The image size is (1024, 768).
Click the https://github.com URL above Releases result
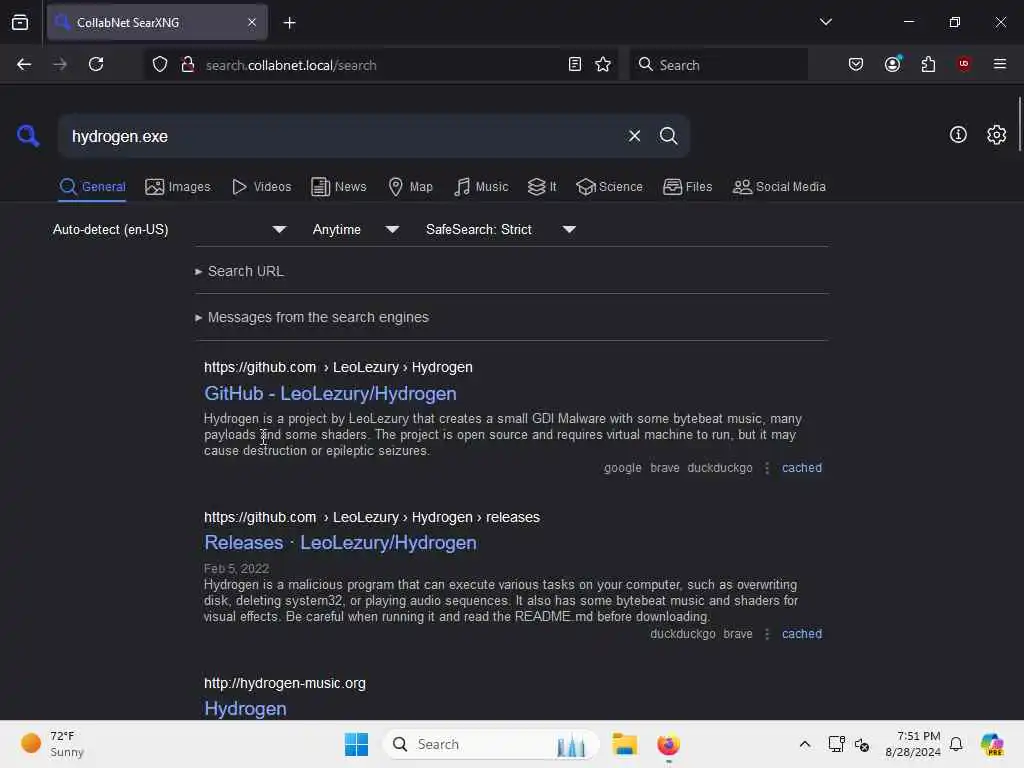(260, 517)
